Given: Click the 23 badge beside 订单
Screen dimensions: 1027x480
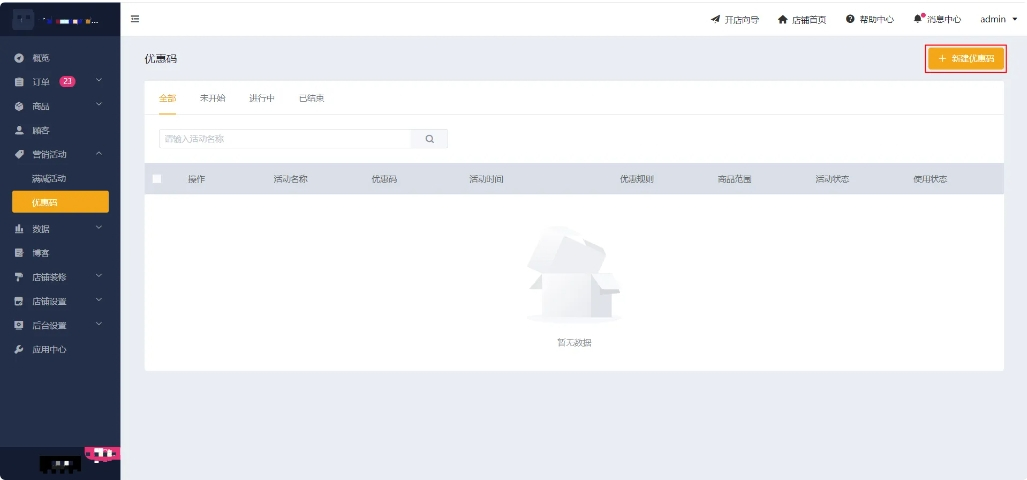Looking at the screenshot, I should tap(67, 82).
